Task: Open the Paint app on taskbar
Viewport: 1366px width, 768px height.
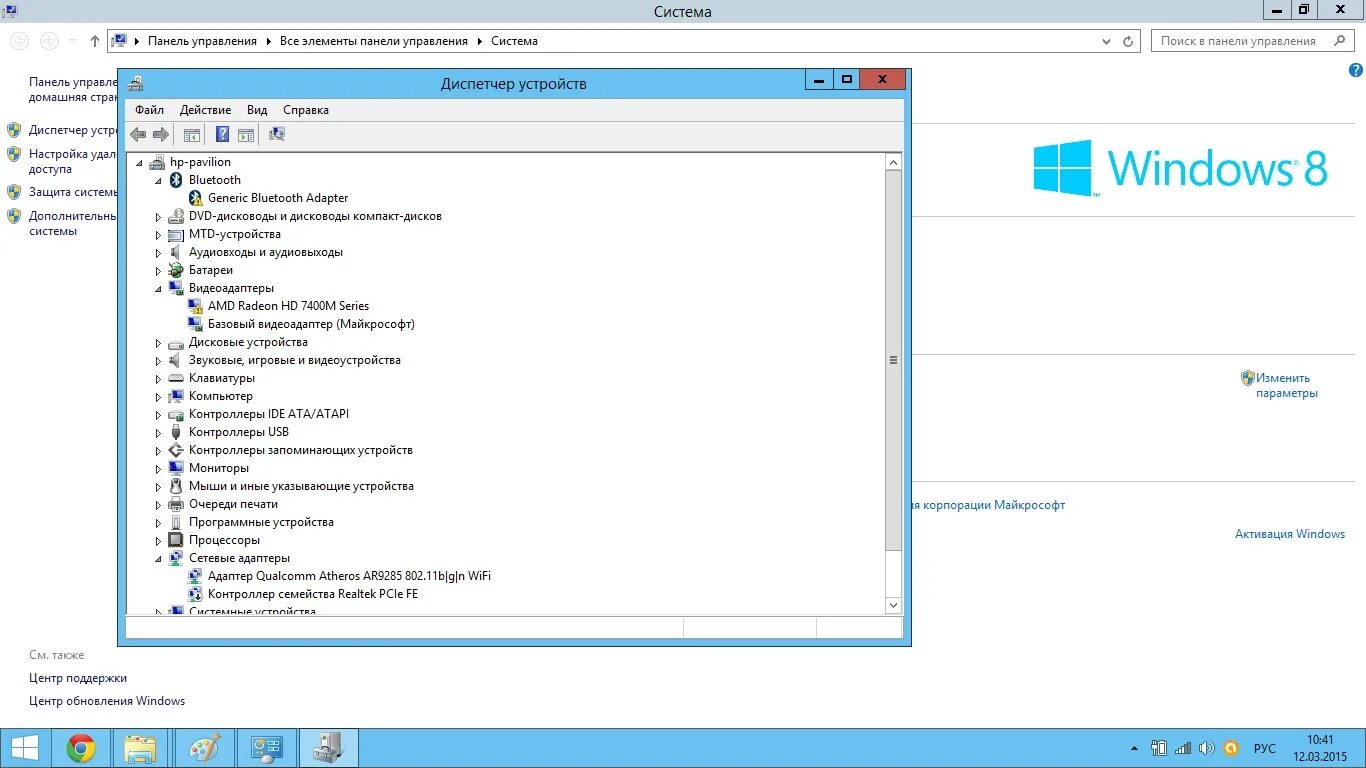Action: pyautogui.click(x=205, y=748)
